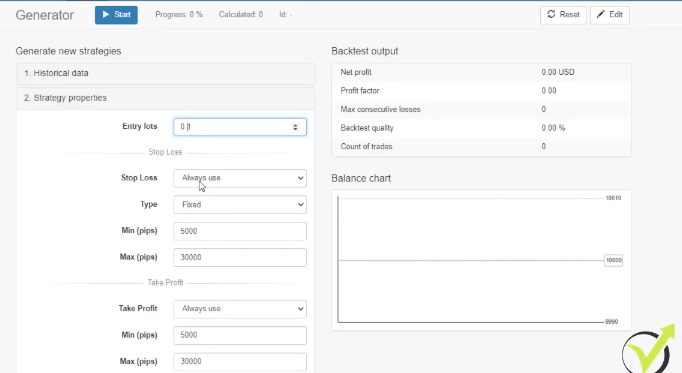The width and height of the screenshot is (682, 373).
Task: Click the Count of trades row
Action: (481, 147)
